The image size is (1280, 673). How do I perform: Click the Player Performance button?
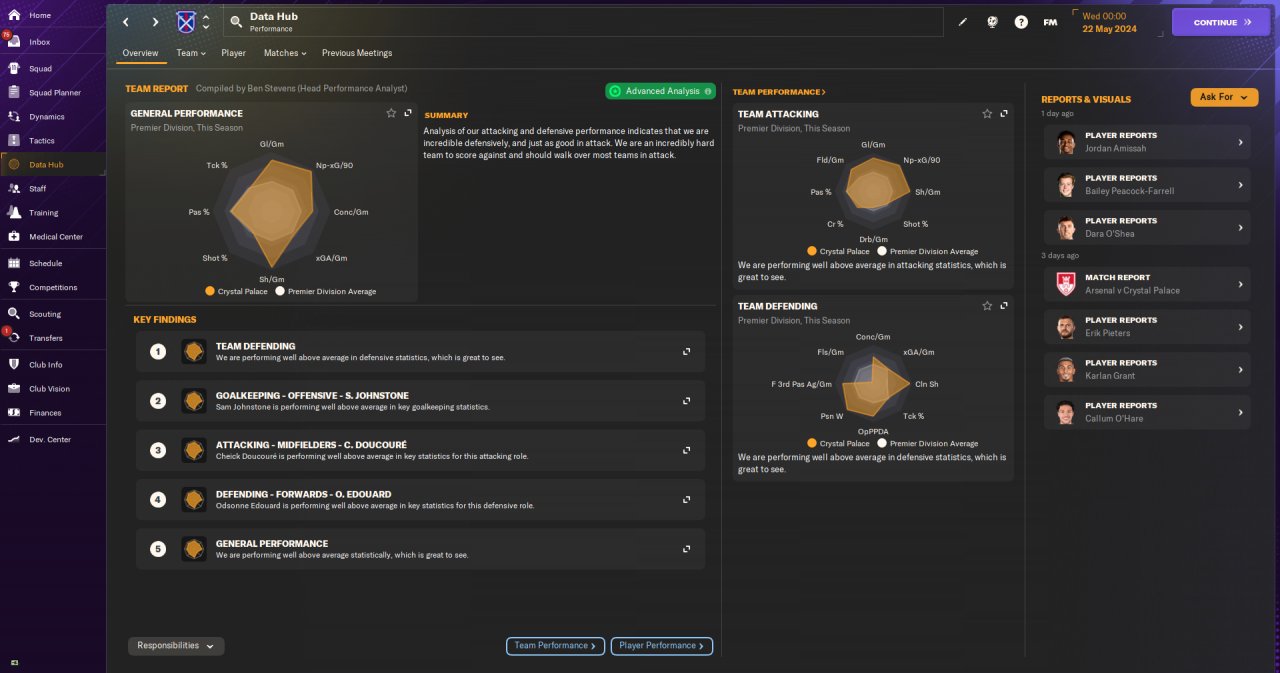(662, 646)
